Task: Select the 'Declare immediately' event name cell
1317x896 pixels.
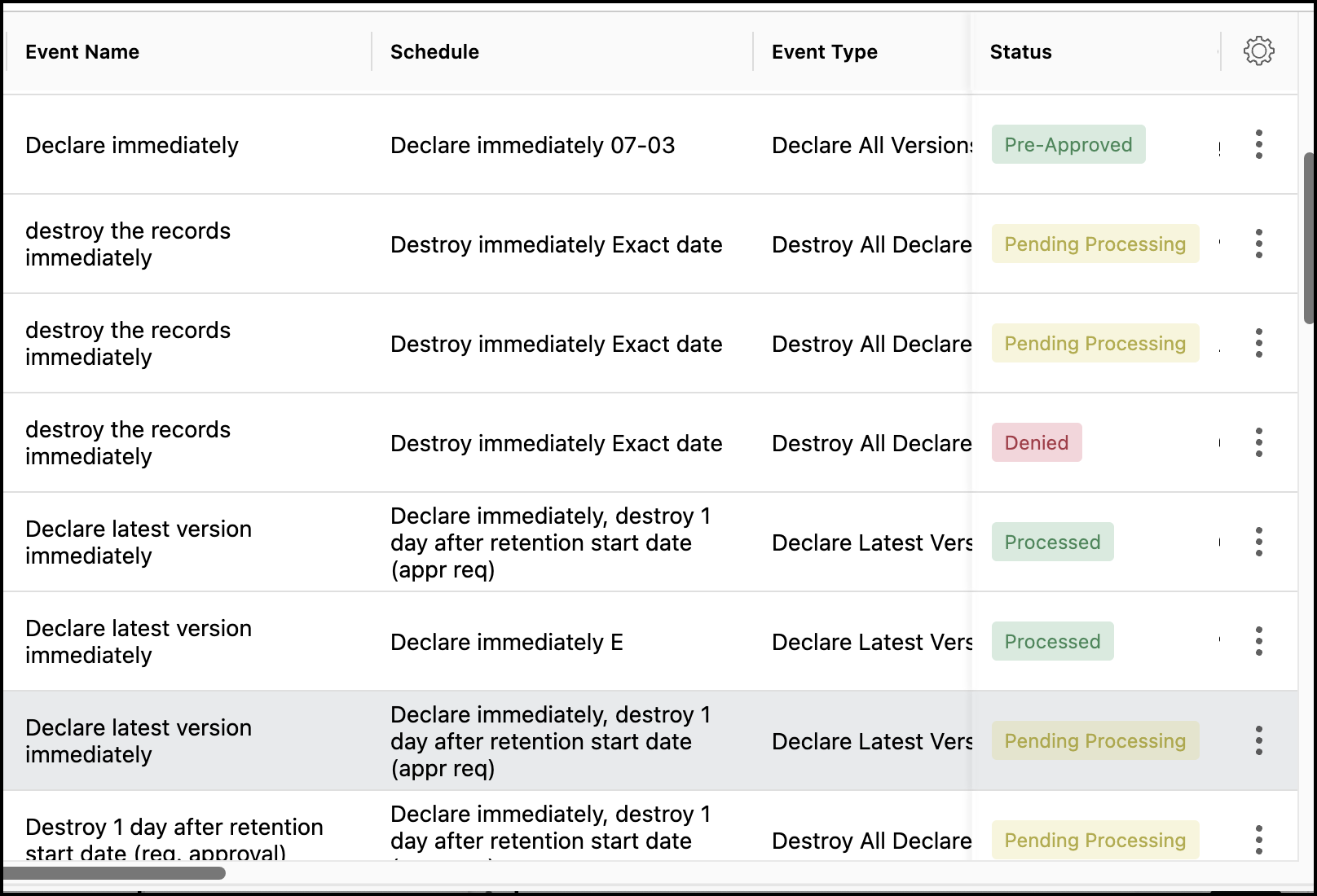Action: tap(132, 146)
